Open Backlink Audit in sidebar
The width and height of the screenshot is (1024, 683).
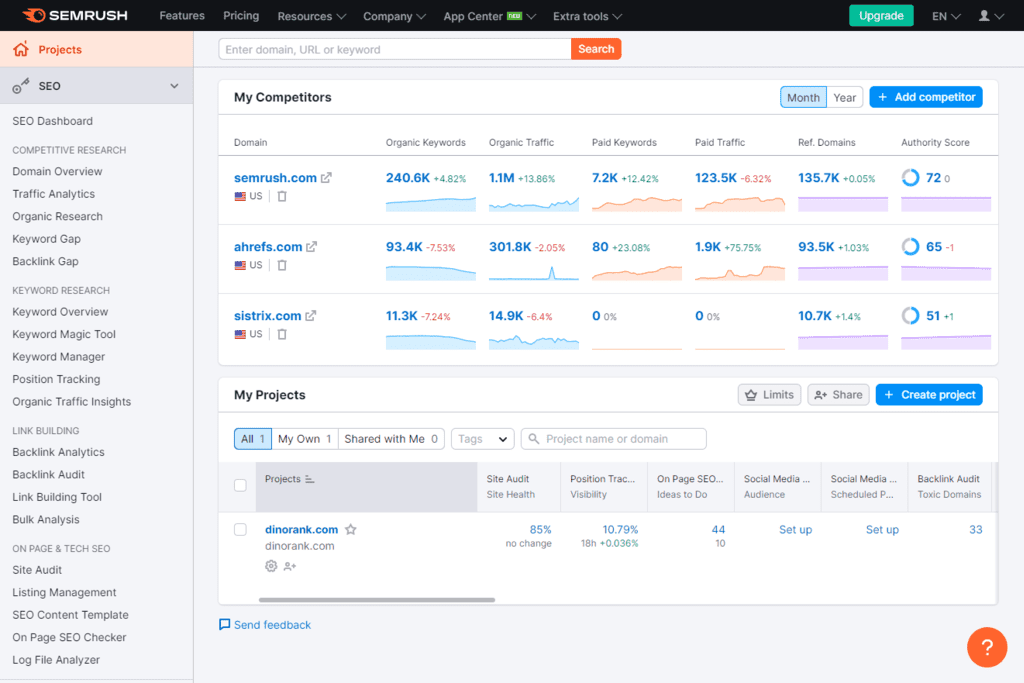48,475
